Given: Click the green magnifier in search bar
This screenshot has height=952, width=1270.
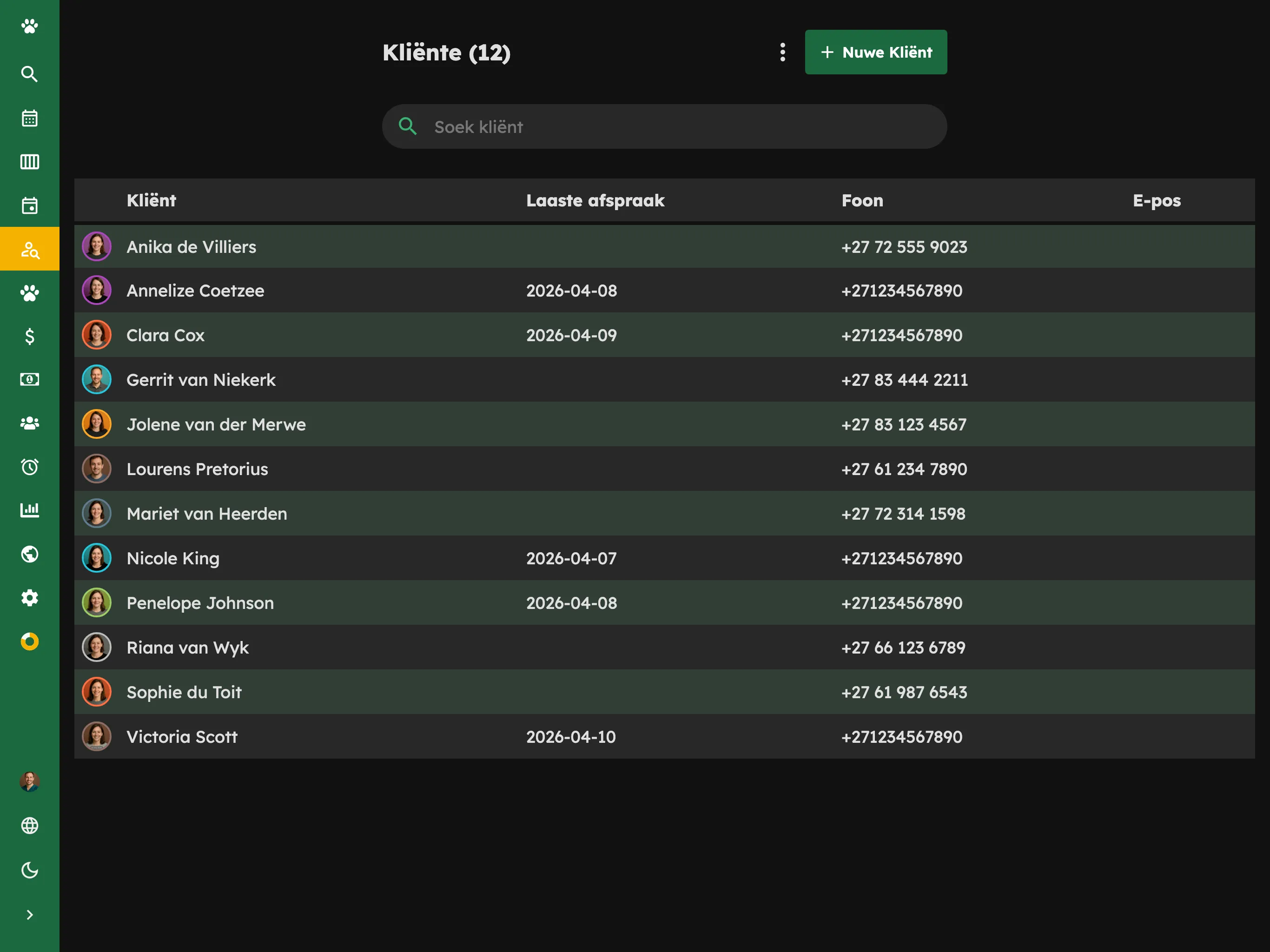Looking at the screenshot, I should (x=408, y=126).
